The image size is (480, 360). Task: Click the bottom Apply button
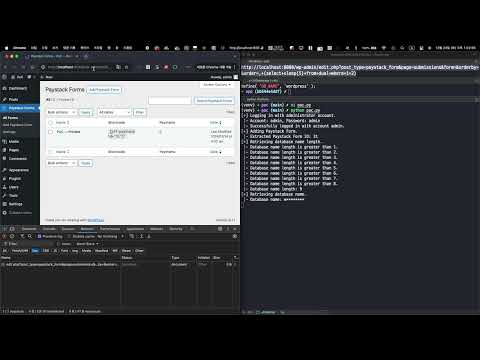[x=86, y=163]
